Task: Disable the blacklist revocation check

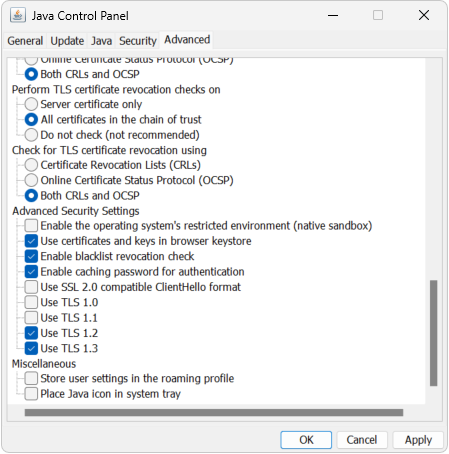Action: (31, 256)
